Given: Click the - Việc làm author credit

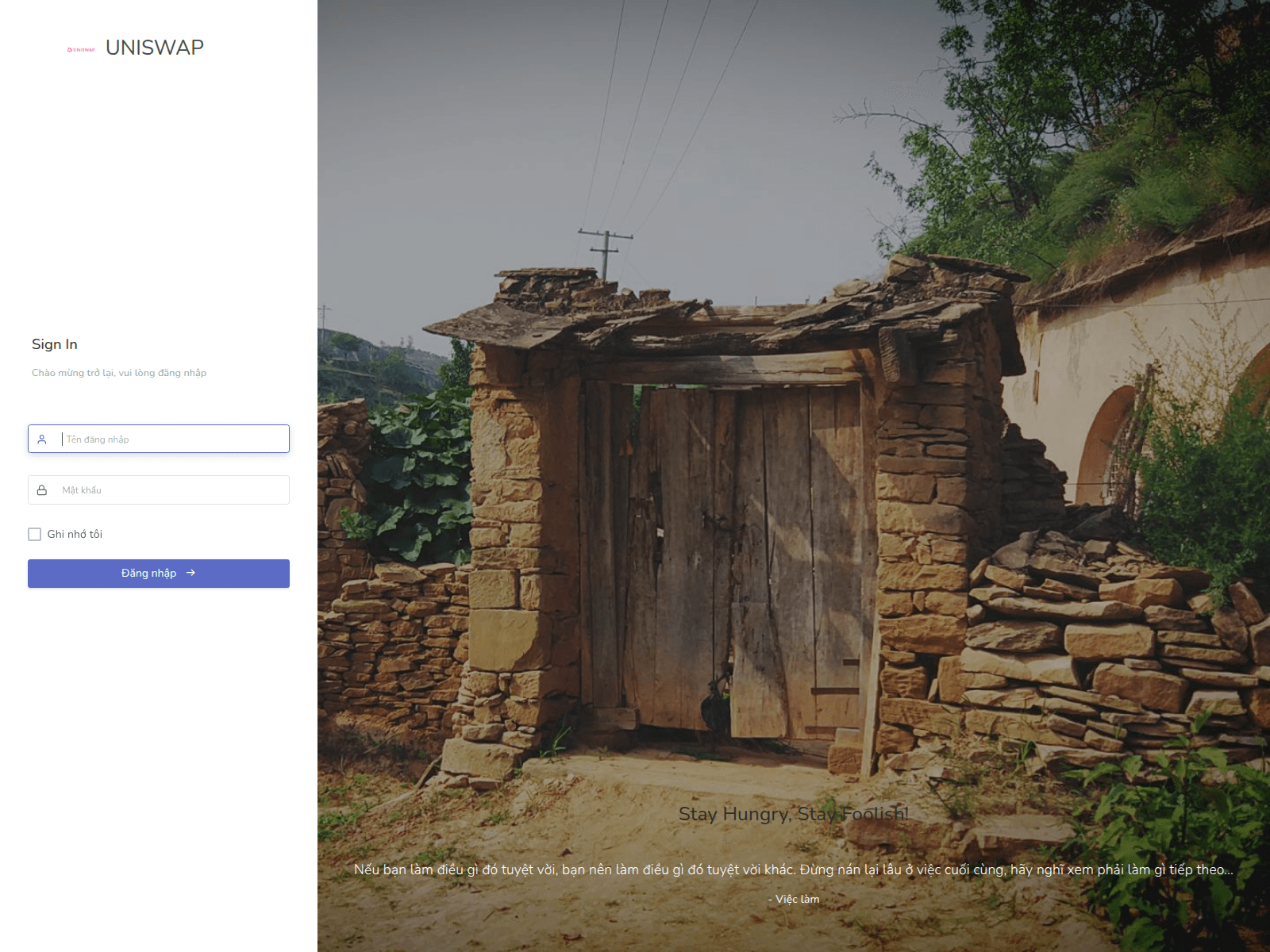Looking at the screenshot, I should 794,900.
